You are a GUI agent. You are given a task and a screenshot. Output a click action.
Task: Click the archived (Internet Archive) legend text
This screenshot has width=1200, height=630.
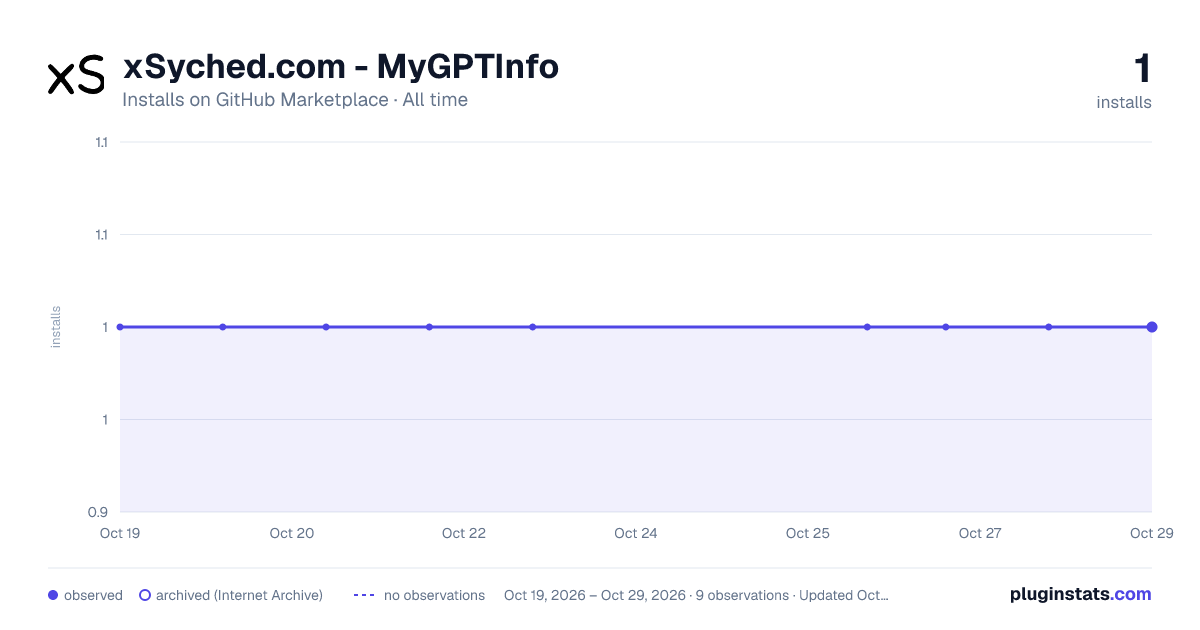coord(239,595)
